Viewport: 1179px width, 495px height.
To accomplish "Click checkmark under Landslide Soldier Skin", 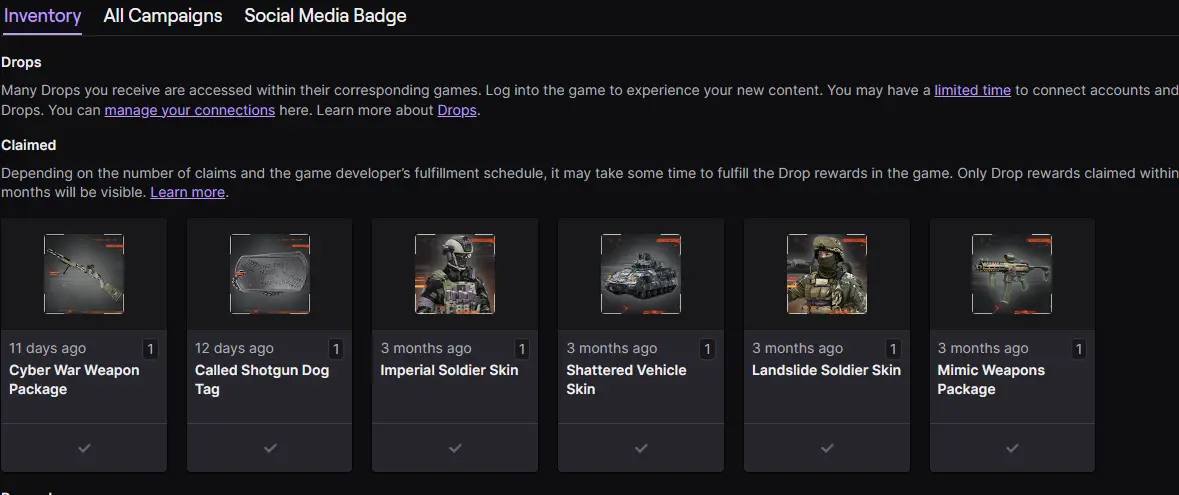I will 827,448.
